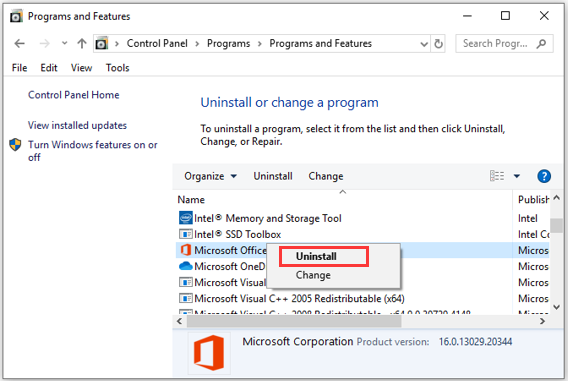Maximize the Programs and Features window

[505, 16]
